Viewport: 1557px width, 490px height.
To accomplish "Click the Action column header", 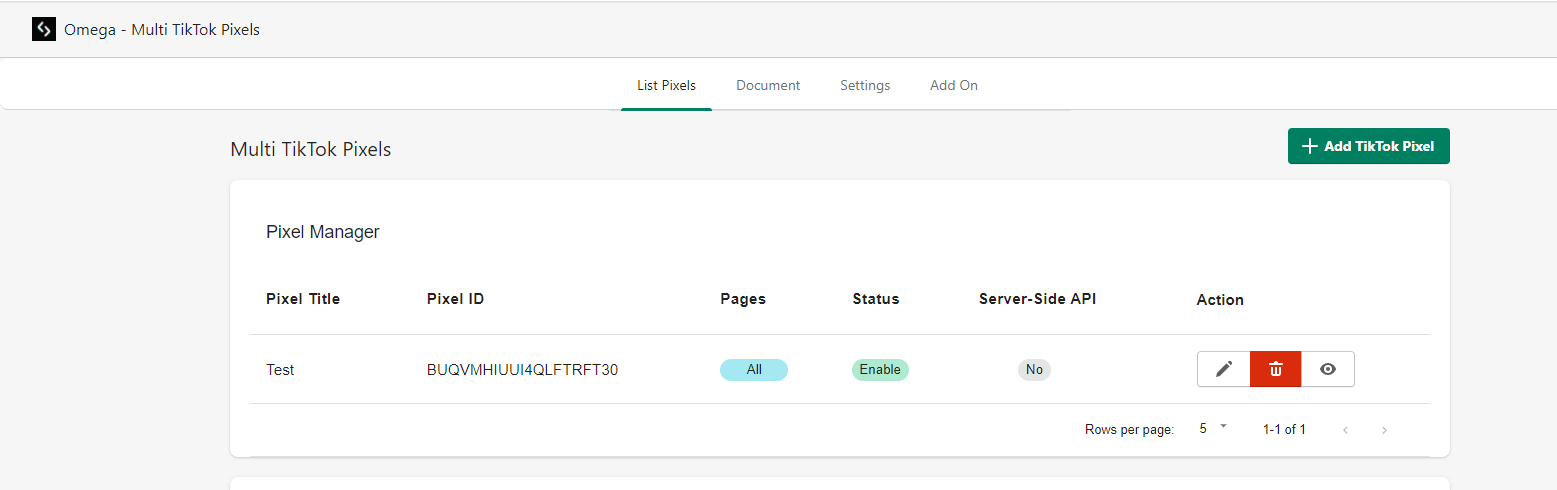I will coord(1220,300).
